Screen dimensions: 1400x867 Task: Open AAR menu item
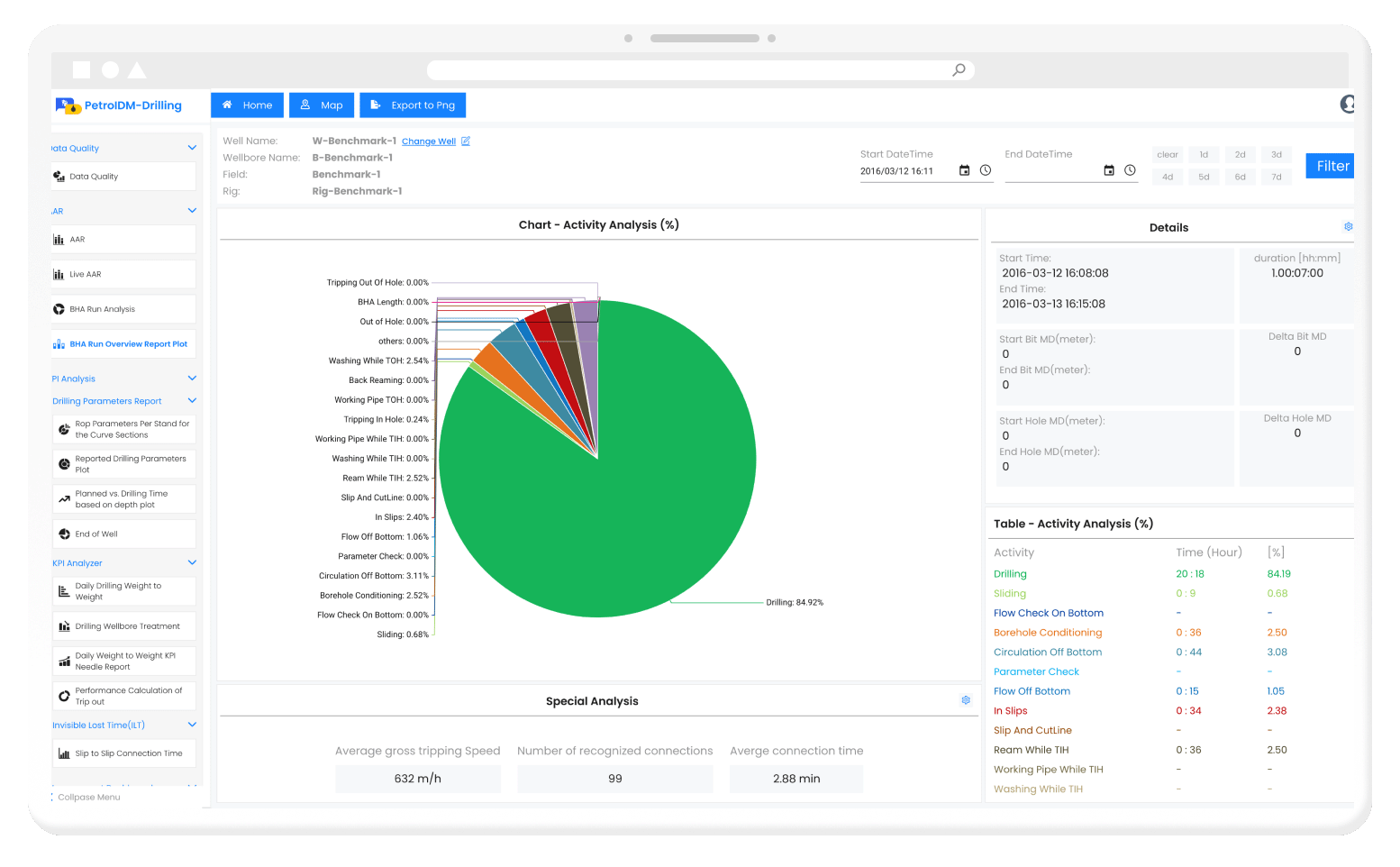[123, 240]
